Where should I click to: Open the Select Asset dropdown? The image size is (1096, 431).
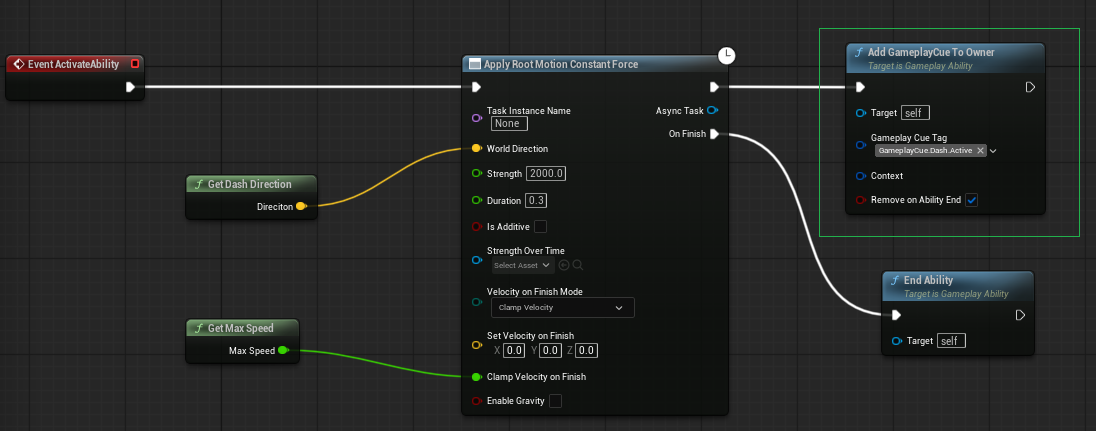[x=522, y=265]
